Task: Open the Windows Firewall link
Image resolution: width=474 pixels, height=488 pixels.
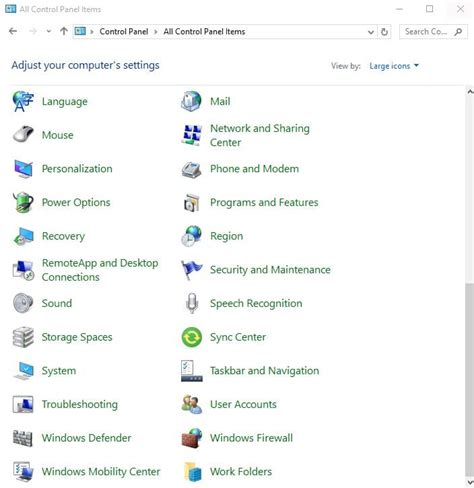Action: pos(251,438)
